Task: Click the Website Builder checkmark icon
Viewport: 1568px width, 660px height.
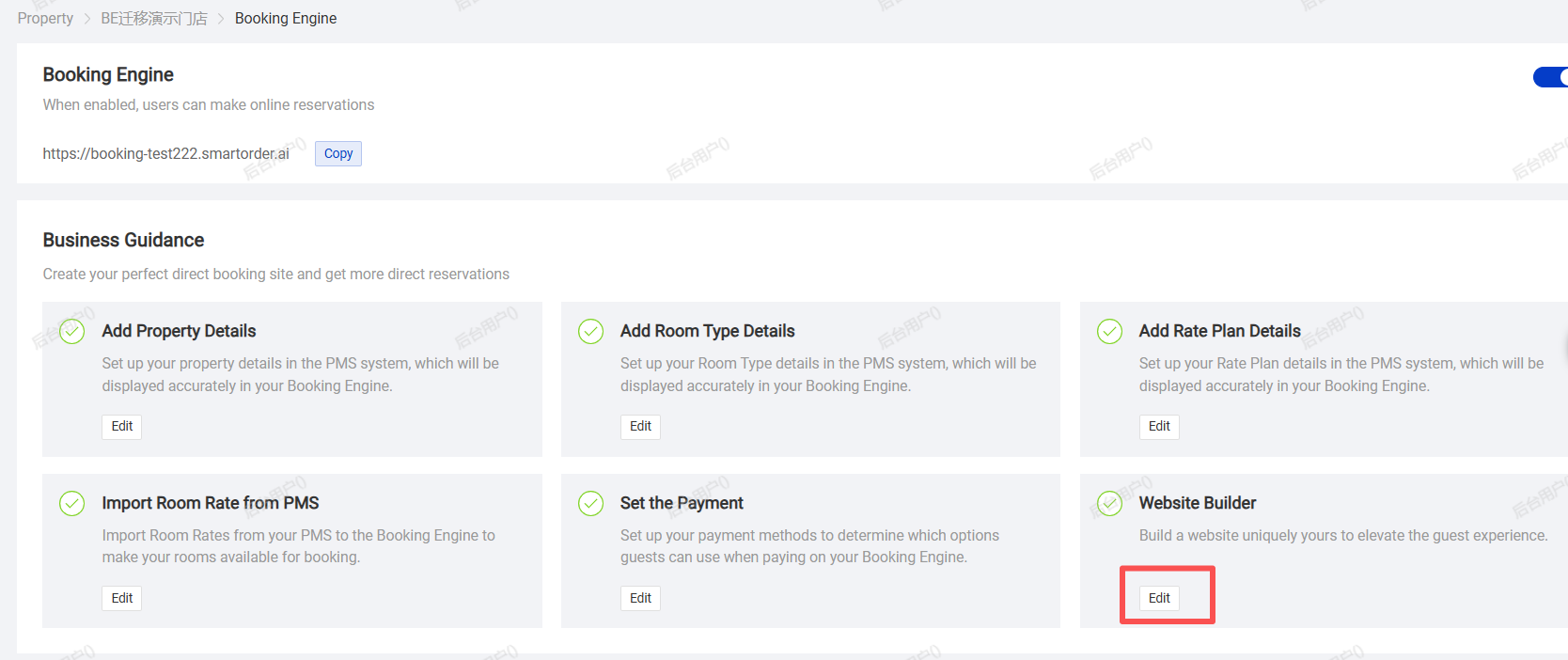Action: click(1110, 504)
